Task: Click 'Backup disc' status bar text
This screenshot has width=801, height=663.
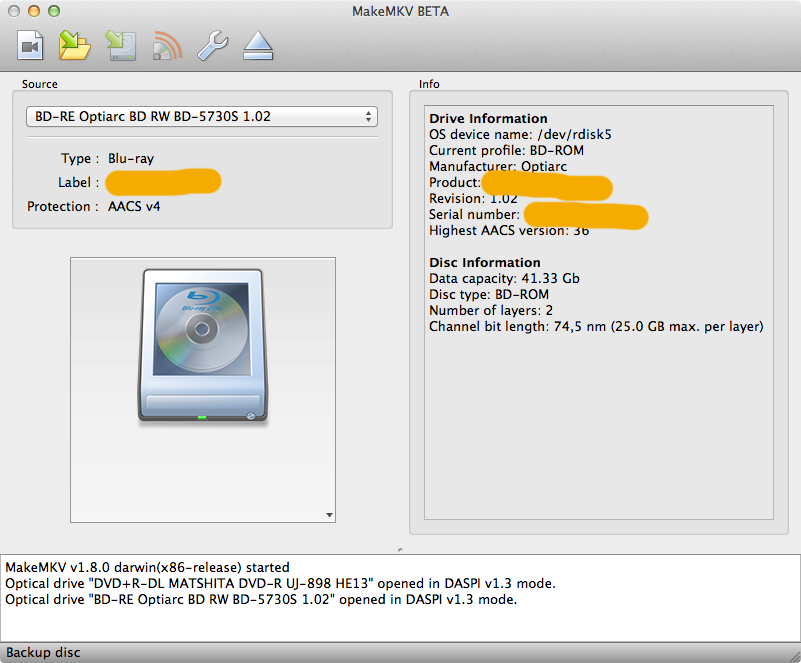Action: pyautogui.click(x=43, y=652)
